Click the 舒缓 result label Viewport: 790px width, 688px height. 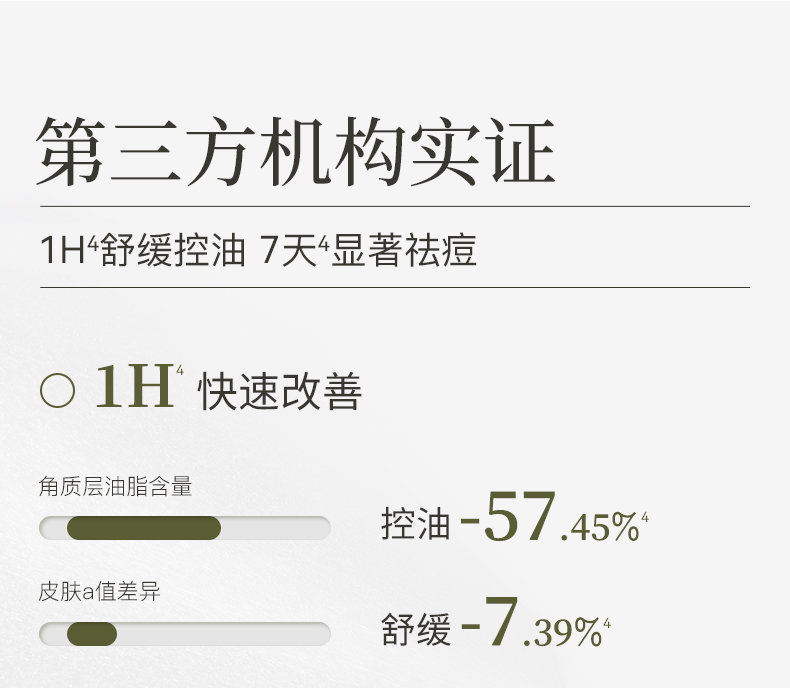(x=416, y=631)
